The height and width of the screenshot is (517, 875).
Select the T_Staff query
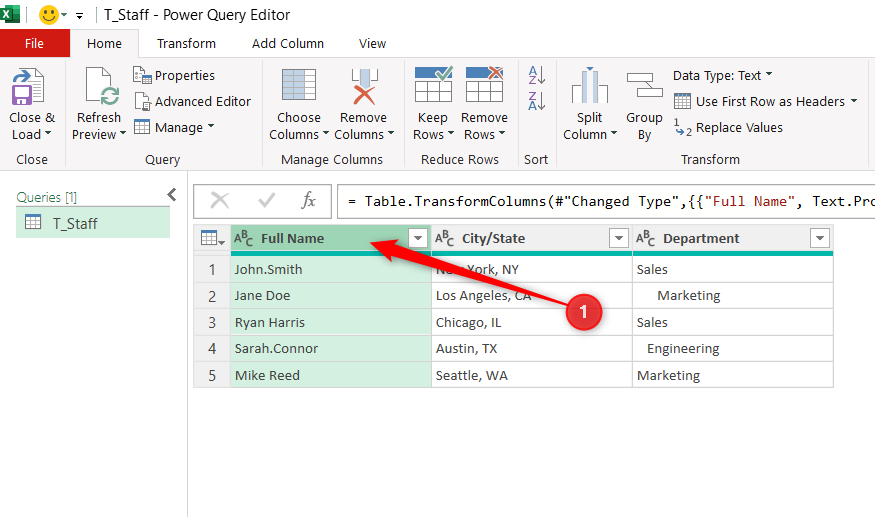click(93, 223)
